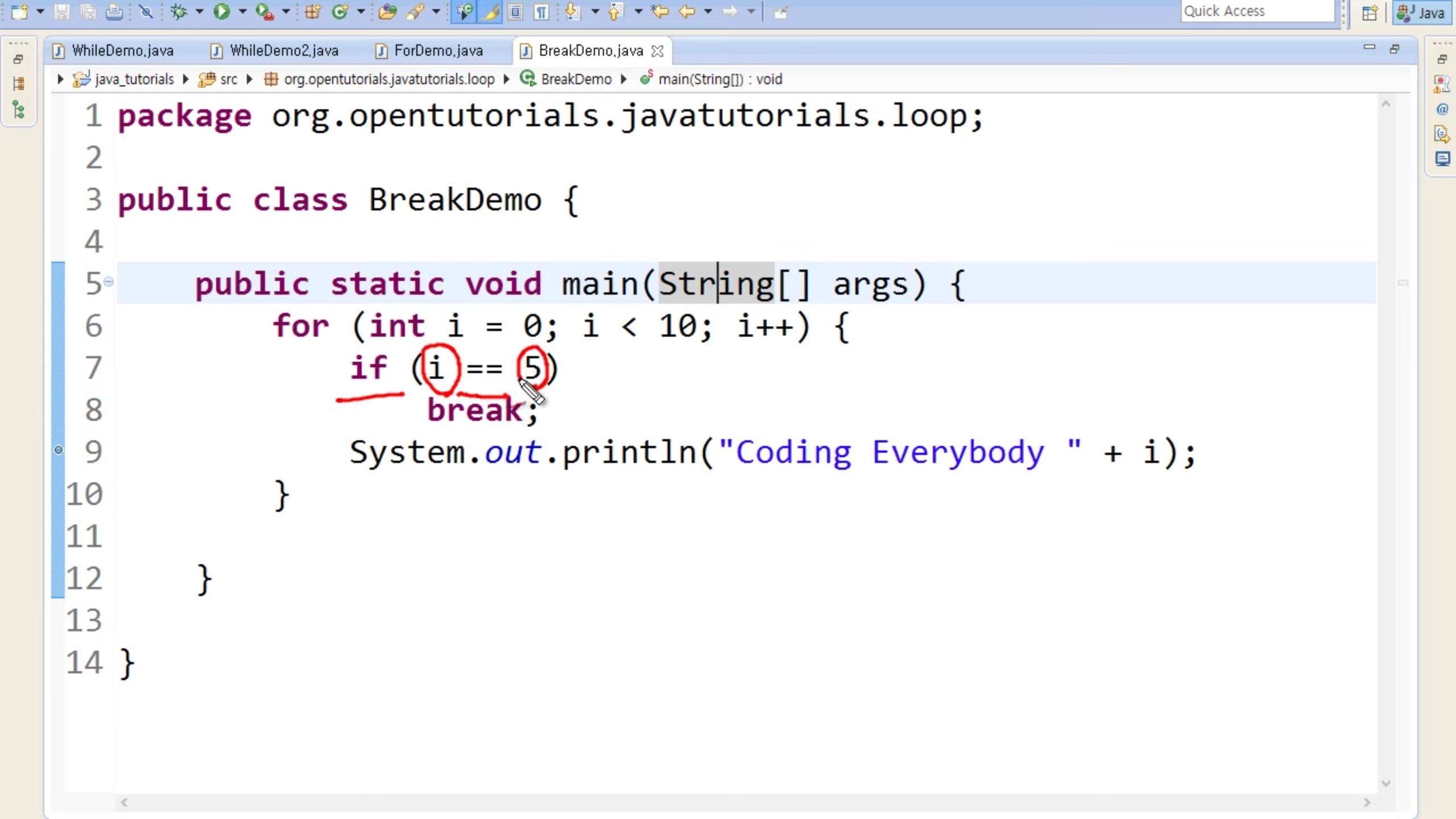Open the New Java Class dropdown arrow
Viewport: 1456px width, 819px height.
click(361, 11)
